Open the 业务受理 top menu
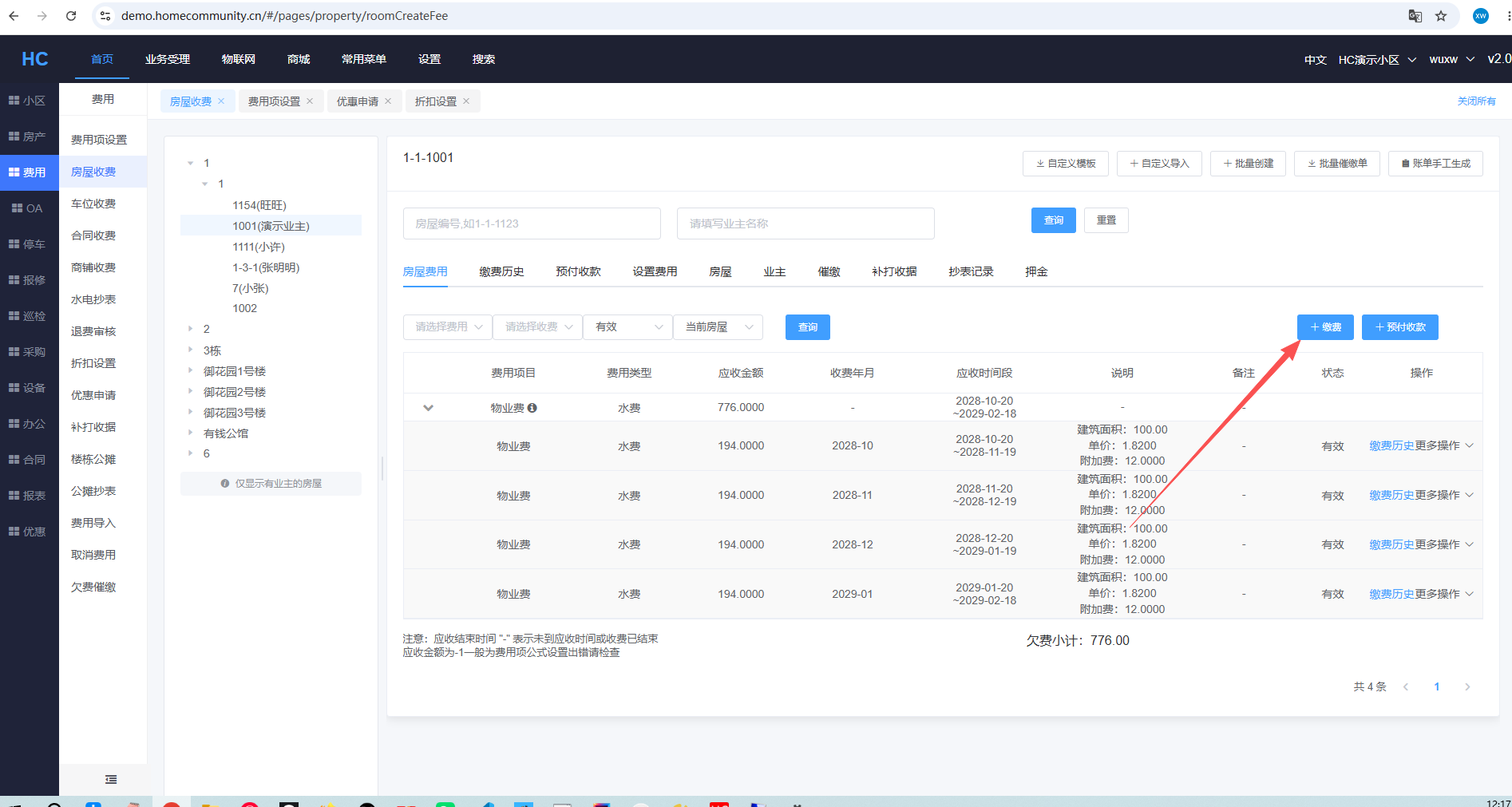This screenshot has height=807, width=1512. pos(168,59)
